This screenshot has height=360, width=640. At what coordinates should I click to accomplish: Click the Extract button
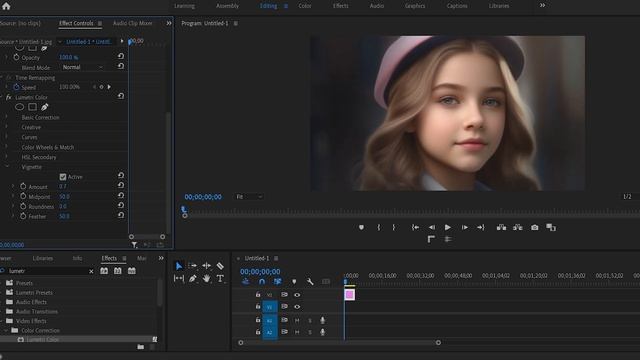click(x=518, y=227)
